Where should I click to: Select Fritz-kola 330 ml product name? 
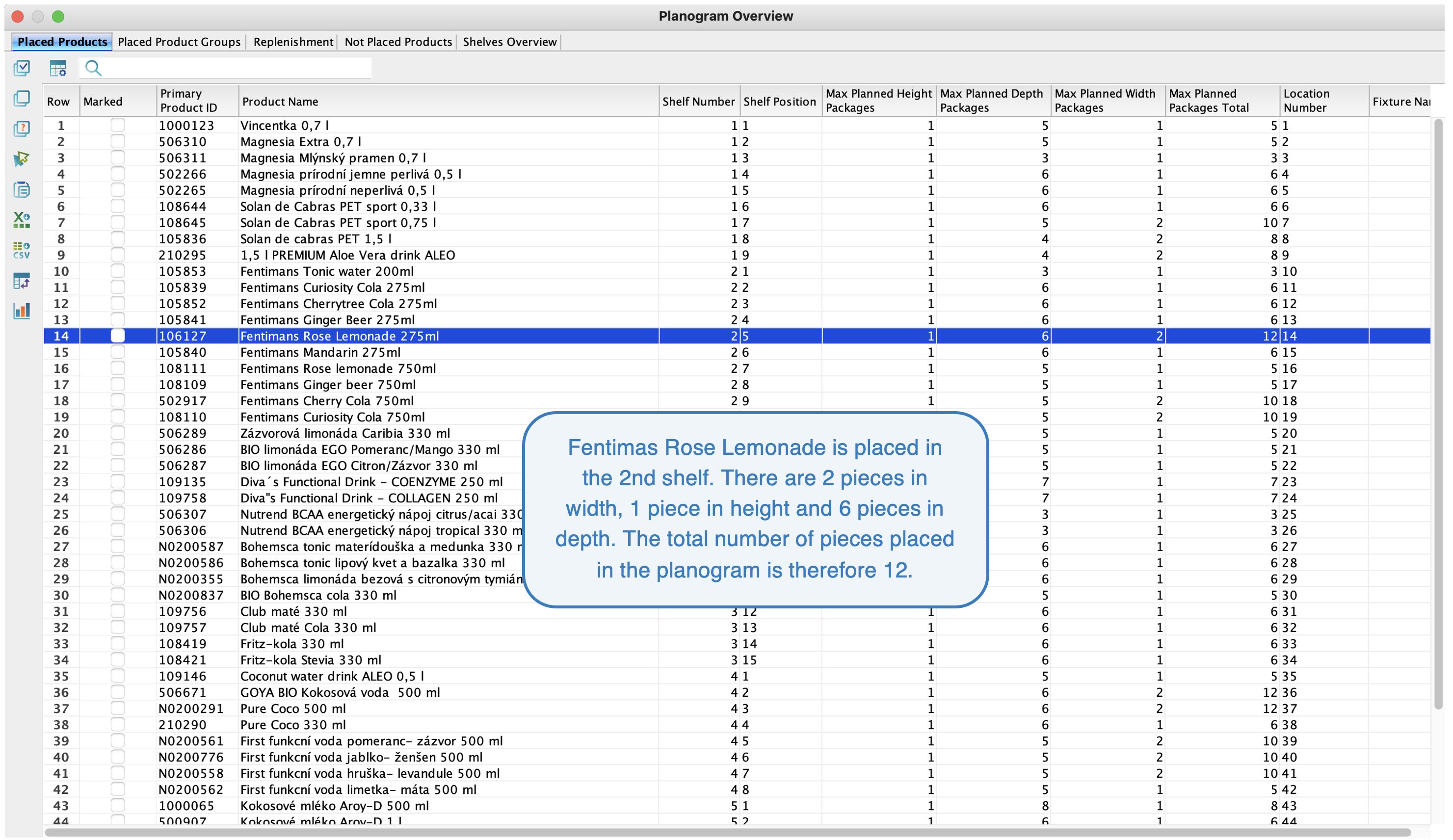[292, 643]
